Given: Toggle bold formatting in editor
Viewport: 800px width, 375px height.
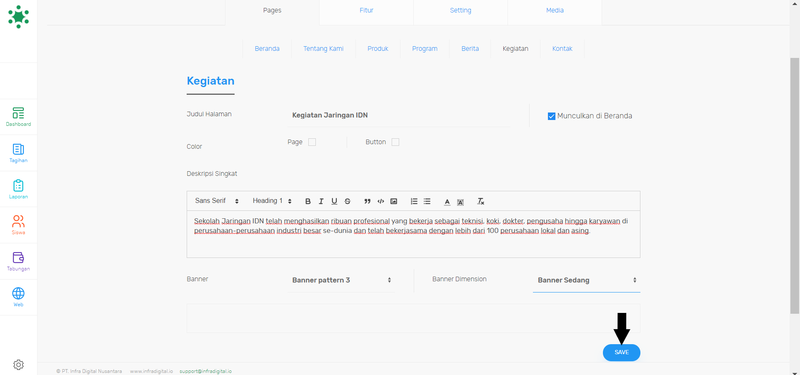Looking at the screenshot, I should [308, 202].
